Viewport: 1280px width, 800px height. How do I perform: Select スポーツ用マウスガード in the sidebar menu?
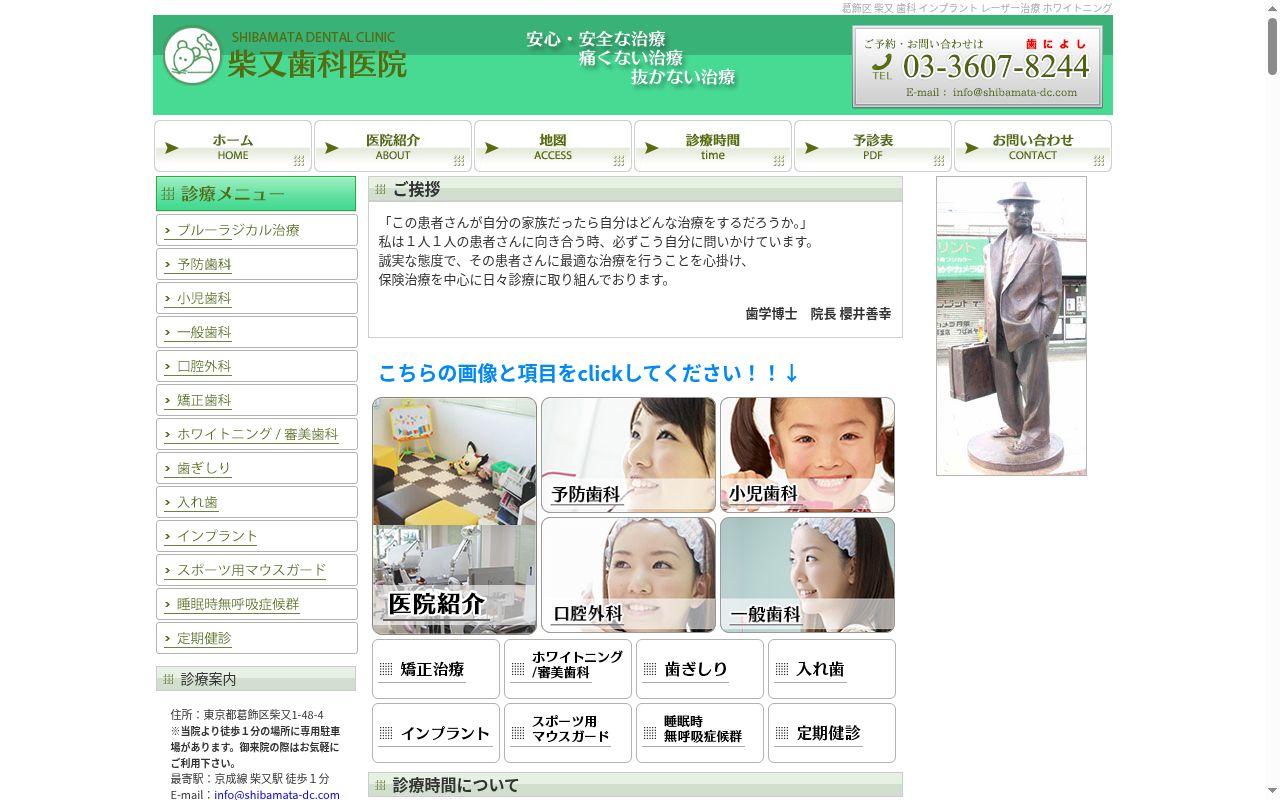(257, 570)
